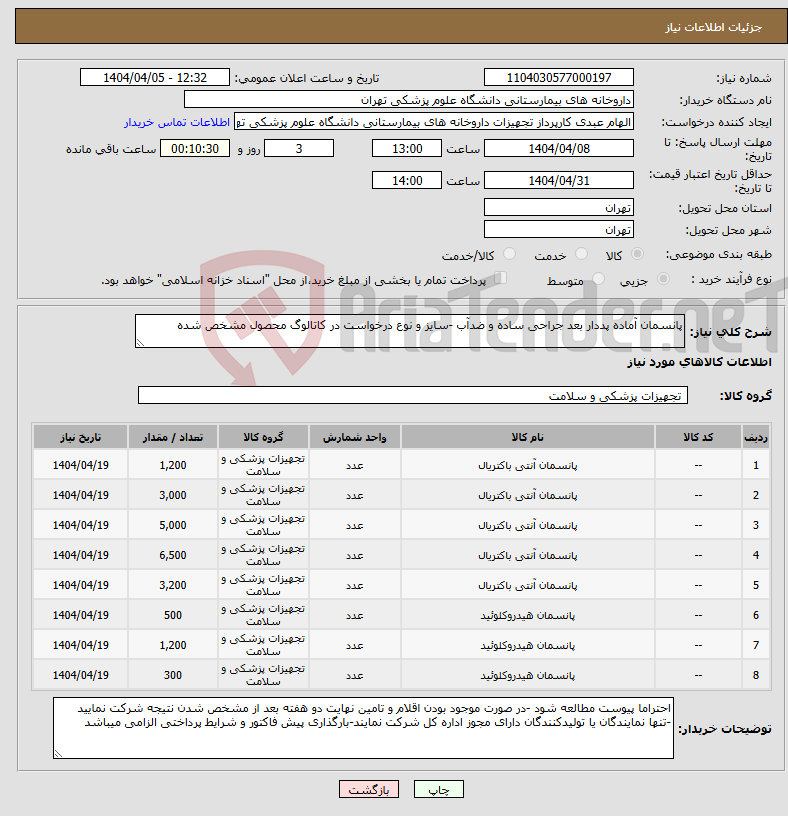Viewport: 788px width, 816px height.
Task: Click quantity 3,000 in row 2
Action: point(173,495)
